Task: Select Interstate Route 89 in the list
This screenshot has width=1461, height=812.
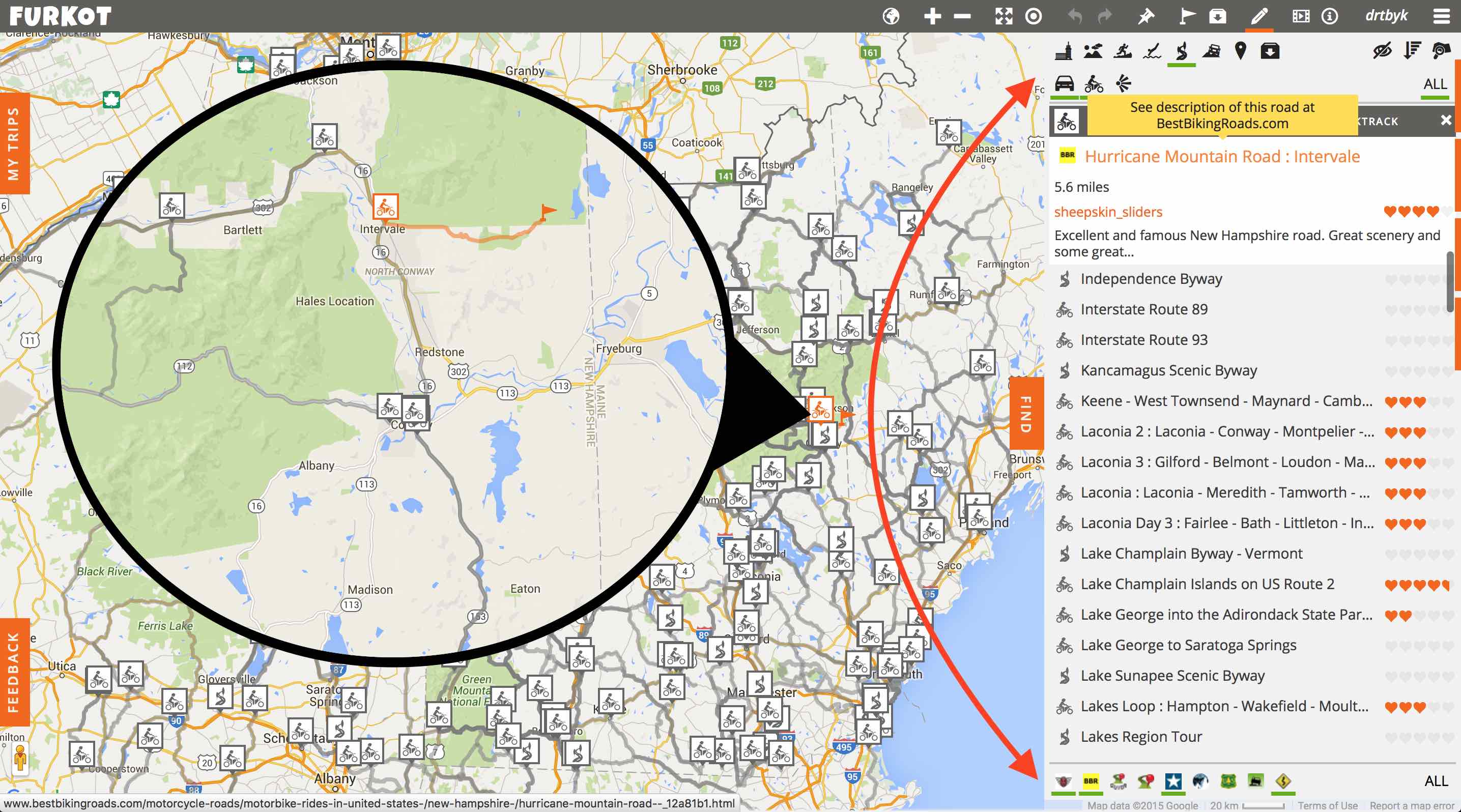Action: (x=1143, y=310)
